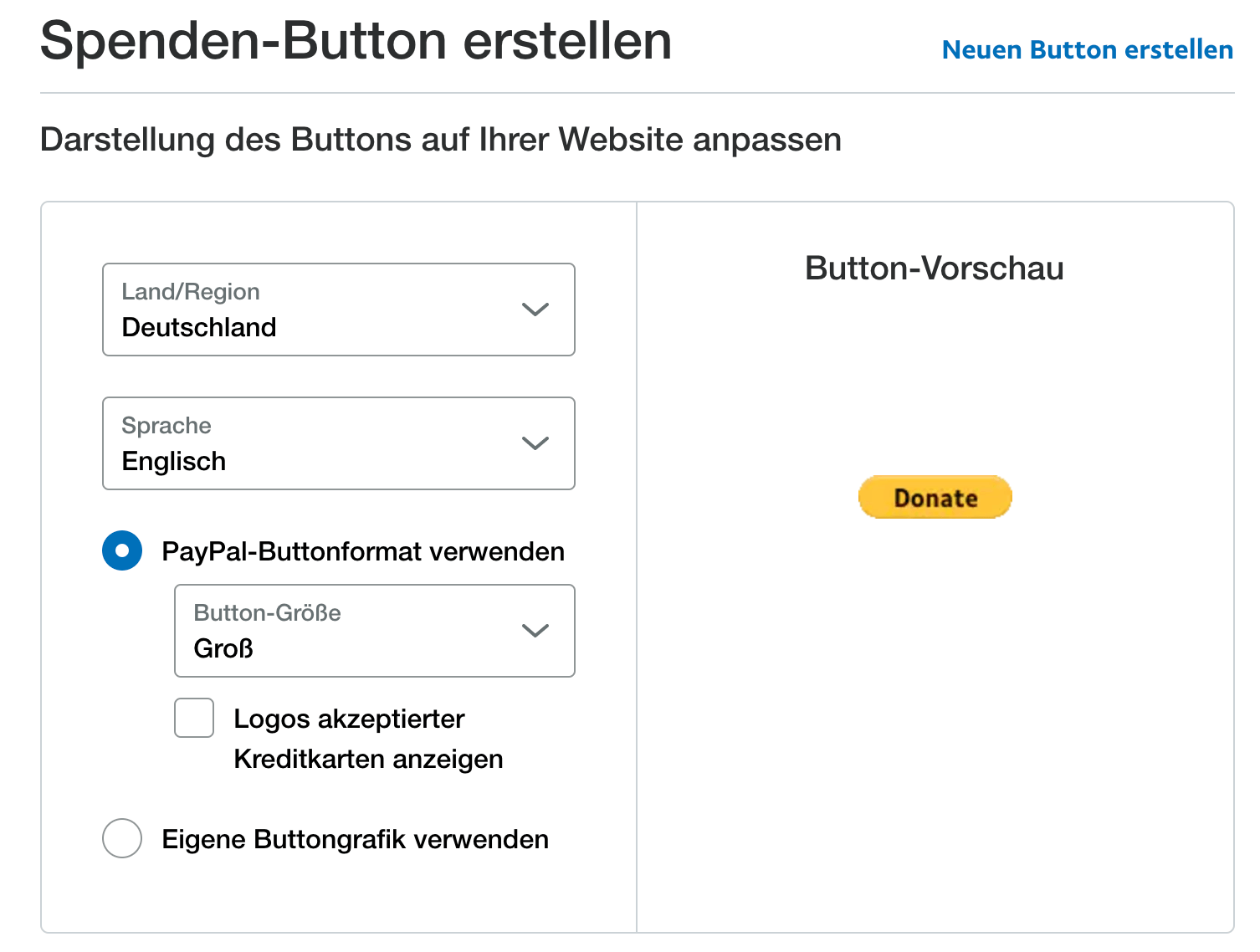Enable the Logos akzeptierter Kreditkarten checkbox

(194, 718)
